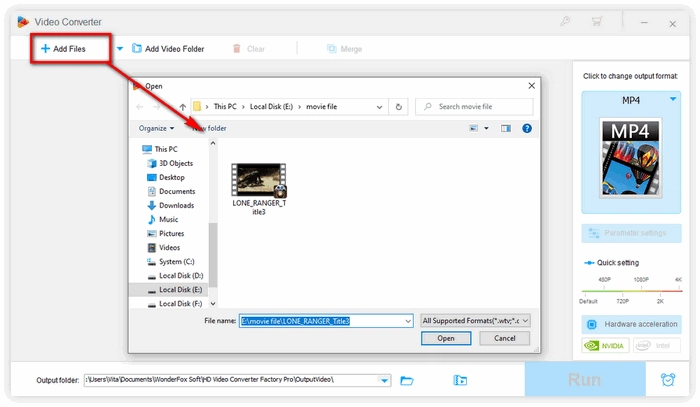The width and height of the screenshot is (700, 407).
Task: Click the key registration icon
Action: 565,21
